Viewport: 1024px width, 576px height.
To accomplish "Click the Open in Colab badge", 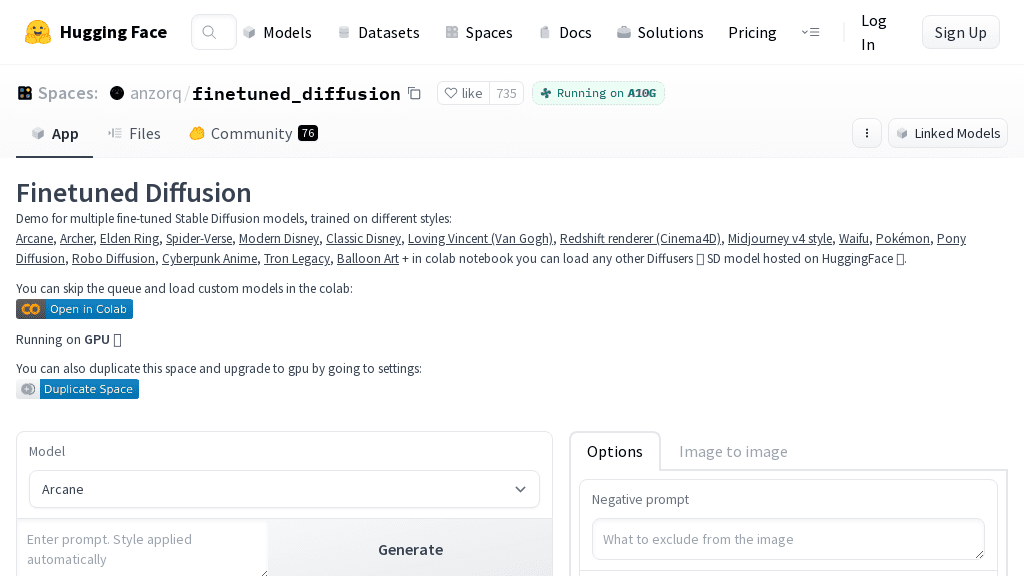I will click(74, 309).
